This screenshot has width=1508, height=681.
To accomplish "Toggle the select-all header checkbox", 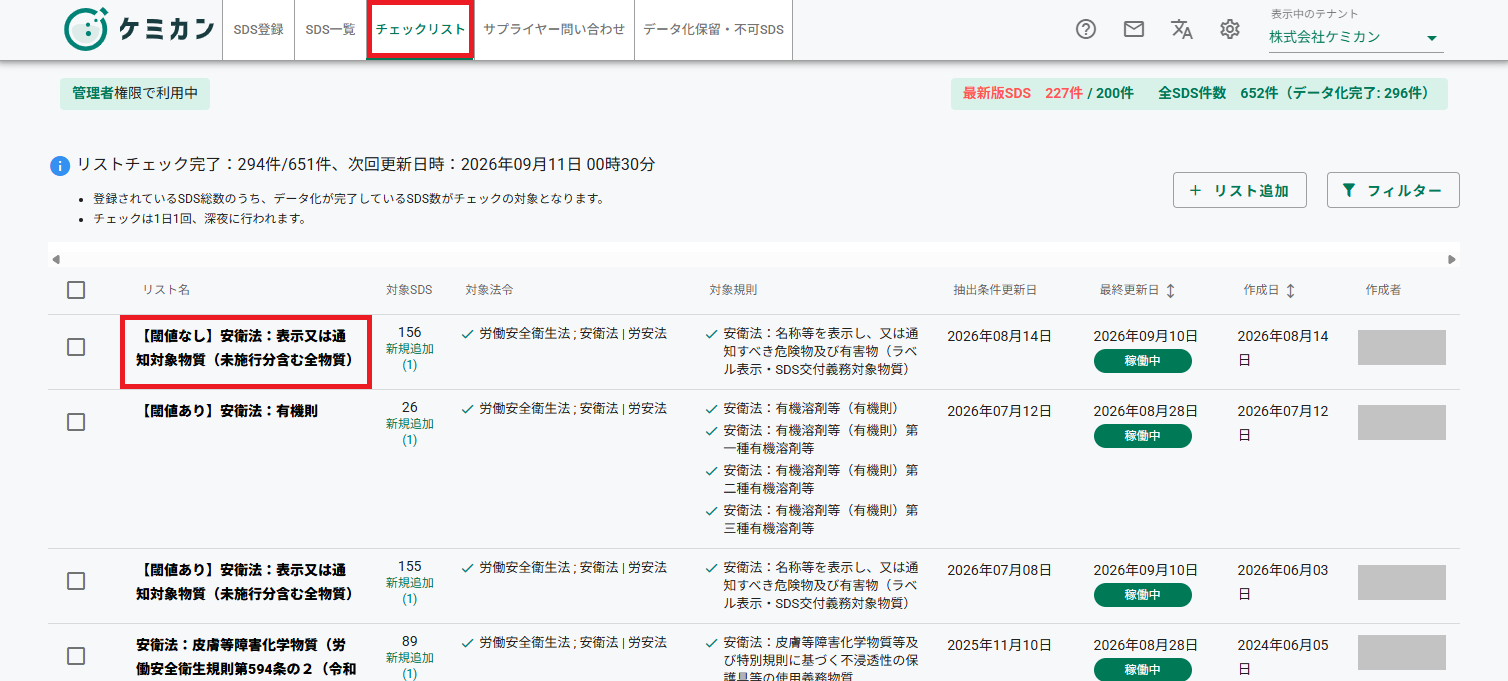I will point(76,290).
